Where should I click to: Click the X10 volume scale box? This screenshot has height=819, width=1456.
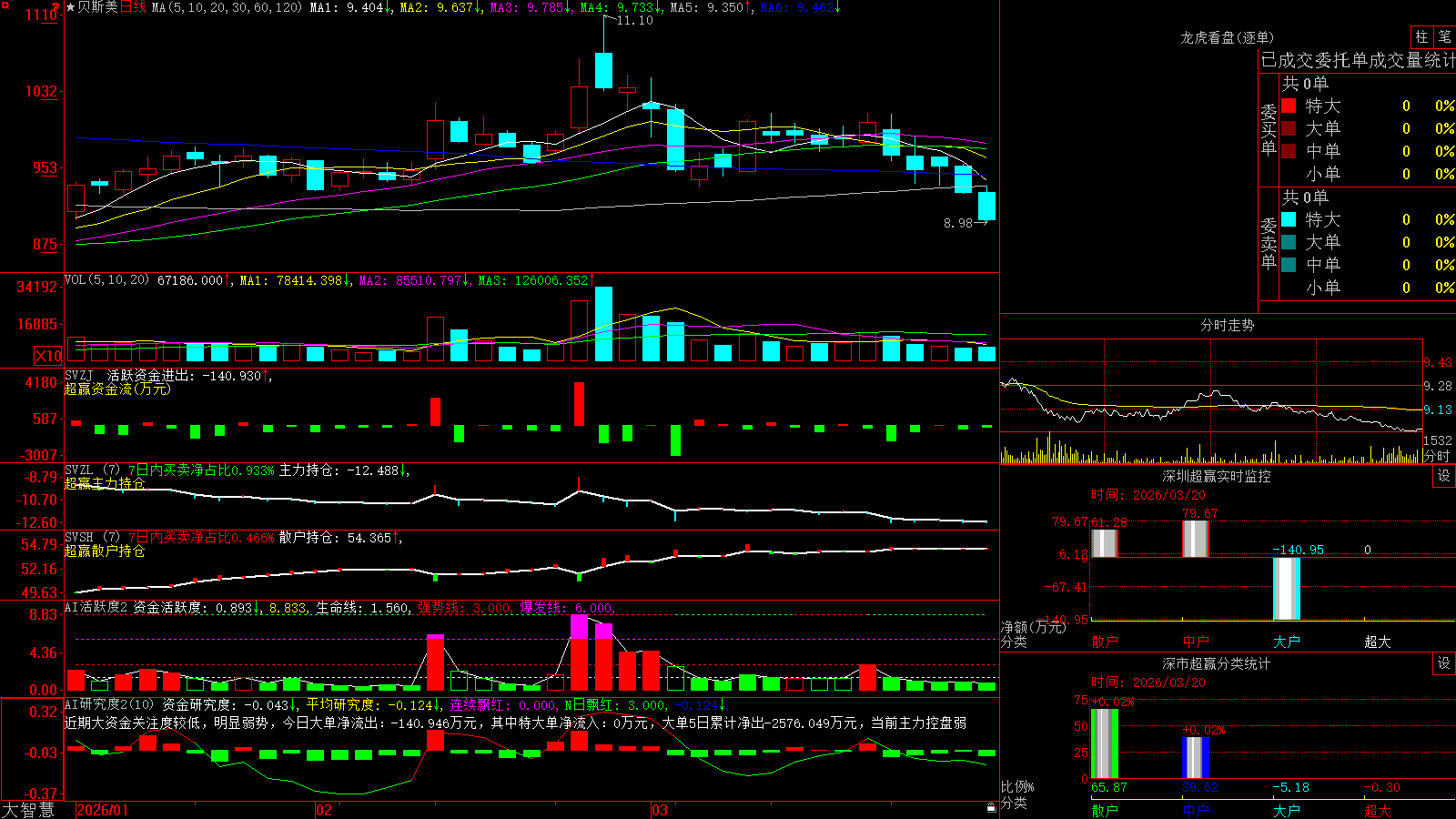(48, 356)
